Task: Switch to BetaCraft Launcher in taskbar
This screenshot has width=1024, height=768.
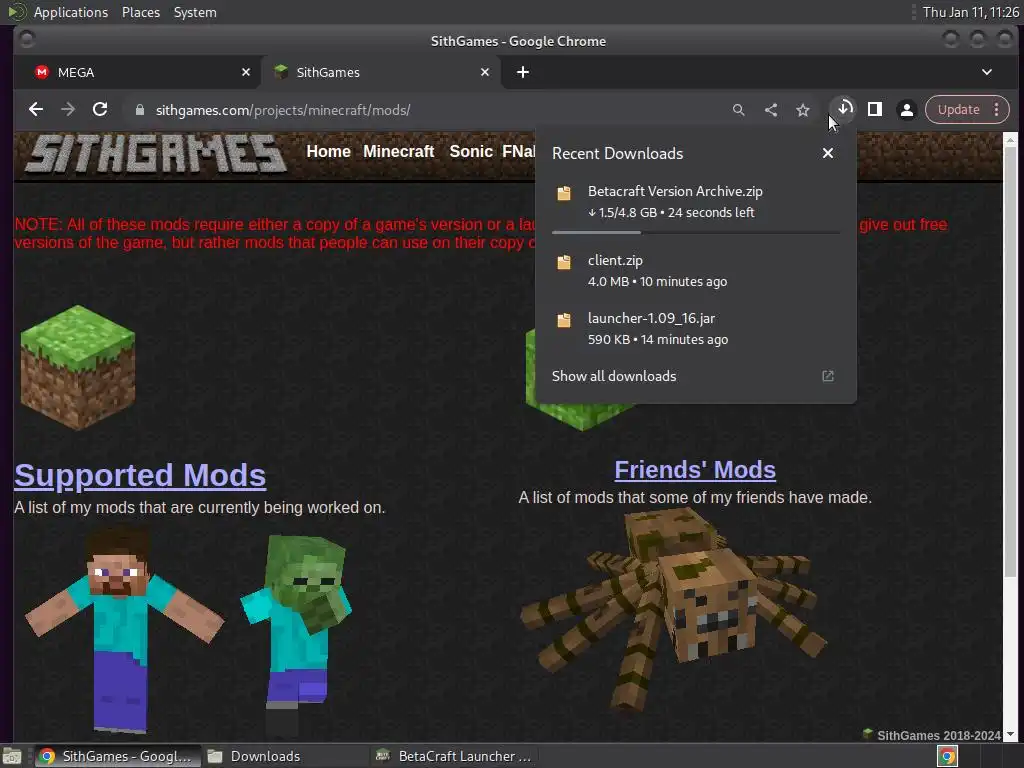Action: [x=454, y=756]
